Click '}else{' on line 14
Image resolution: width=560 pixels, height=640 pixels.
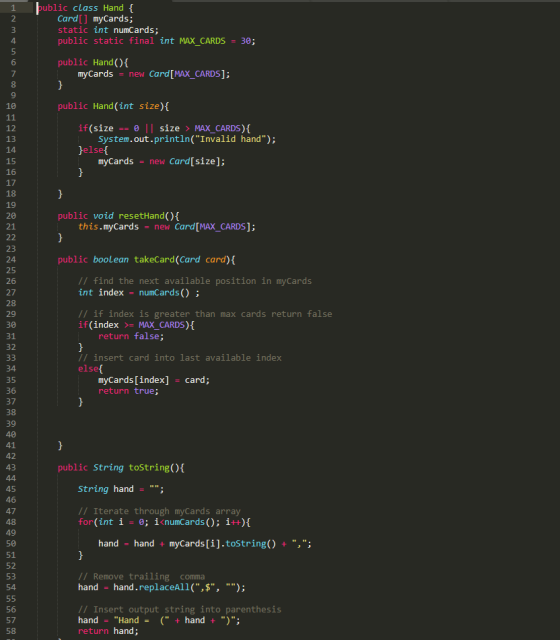tap(93, 150)
